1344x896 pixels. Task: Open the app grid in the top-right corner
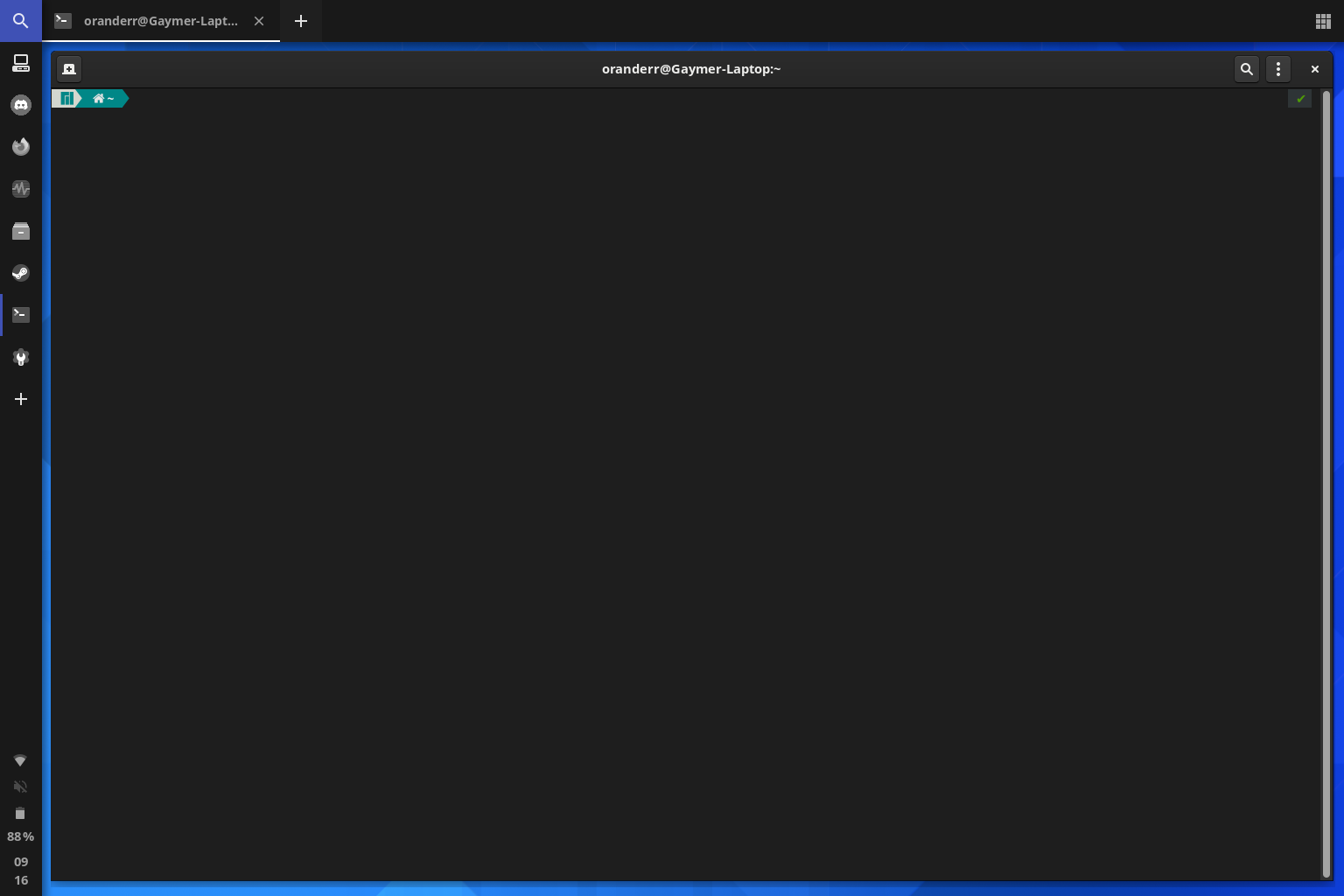pyautogui.click(x=1323, y=21)
